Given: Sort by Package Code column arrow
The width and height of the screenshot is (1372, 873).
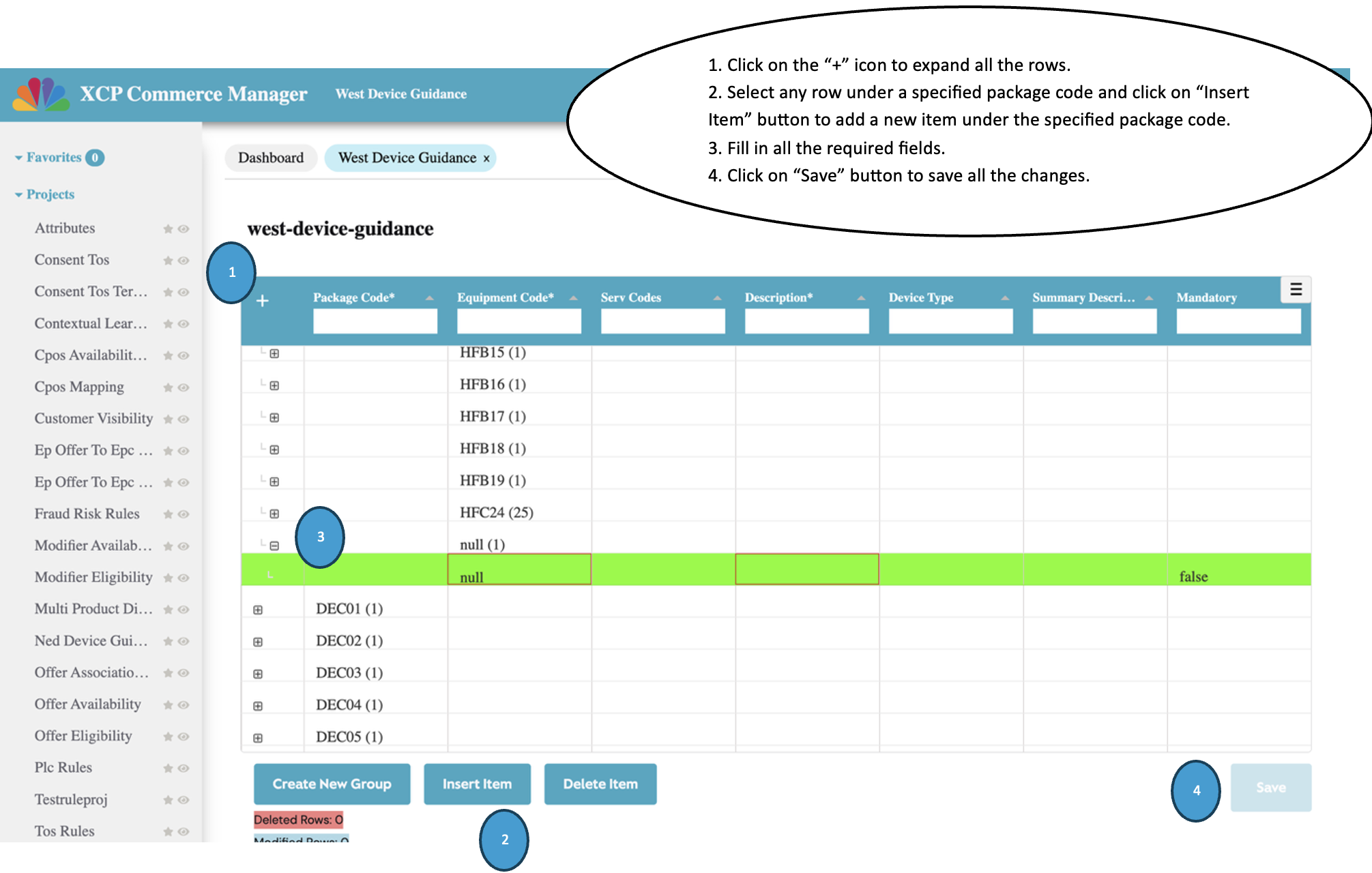Looking at the screenshot, I should (x=429, y=298).
